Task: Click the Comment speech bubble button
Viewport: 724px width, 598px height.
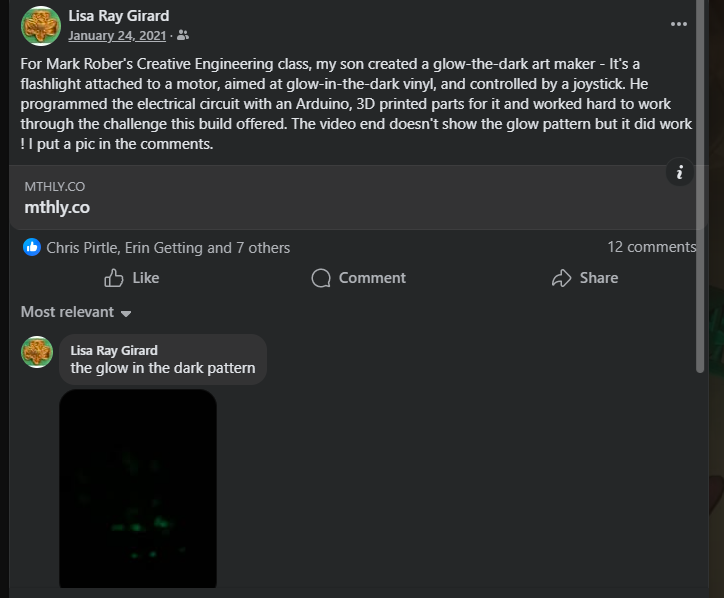Action: (358, 278)
